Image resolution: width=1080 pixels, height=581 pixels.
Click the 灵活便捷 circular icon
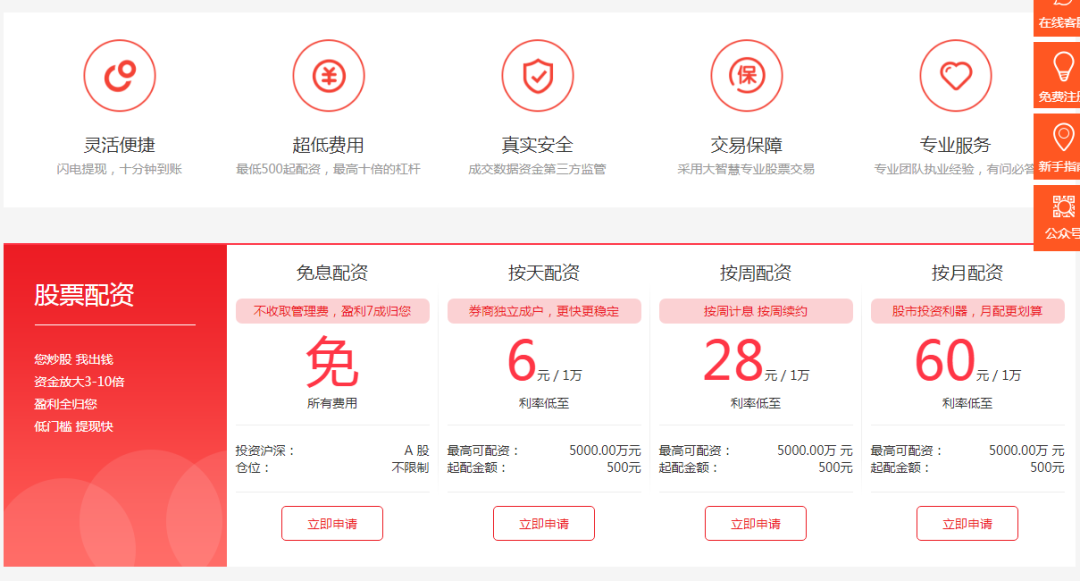tap(119, 76)
